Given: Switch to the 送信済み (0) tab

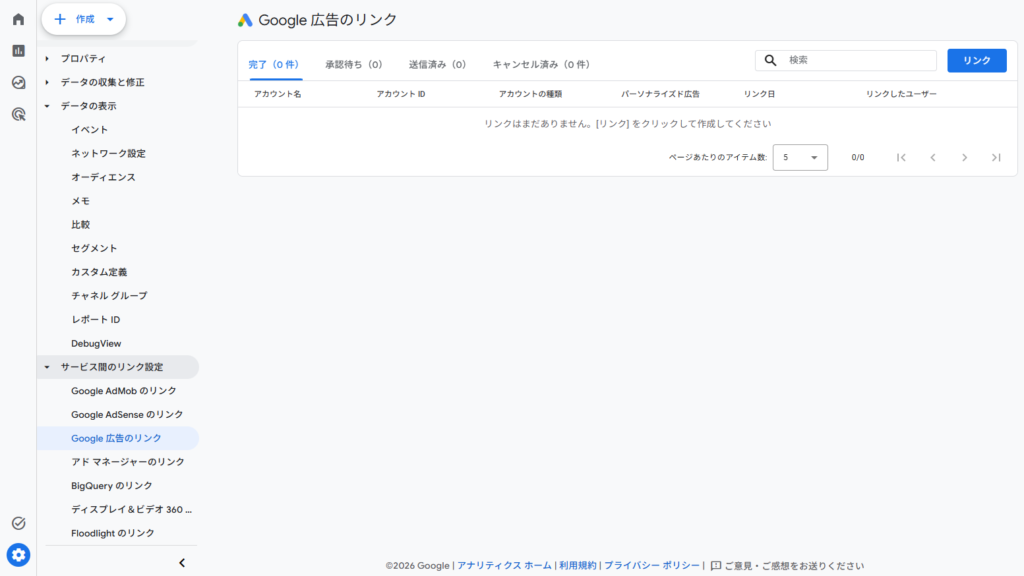Looking at the screenshot, I should point(437,64).
